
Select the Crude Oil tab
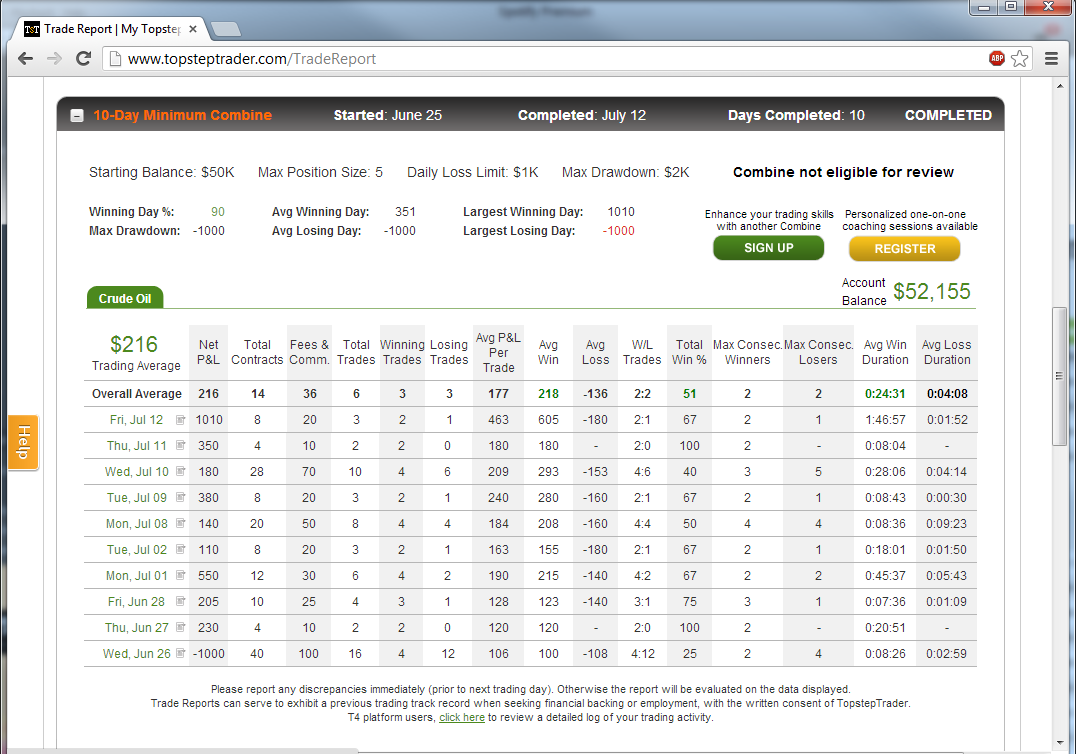125,298
